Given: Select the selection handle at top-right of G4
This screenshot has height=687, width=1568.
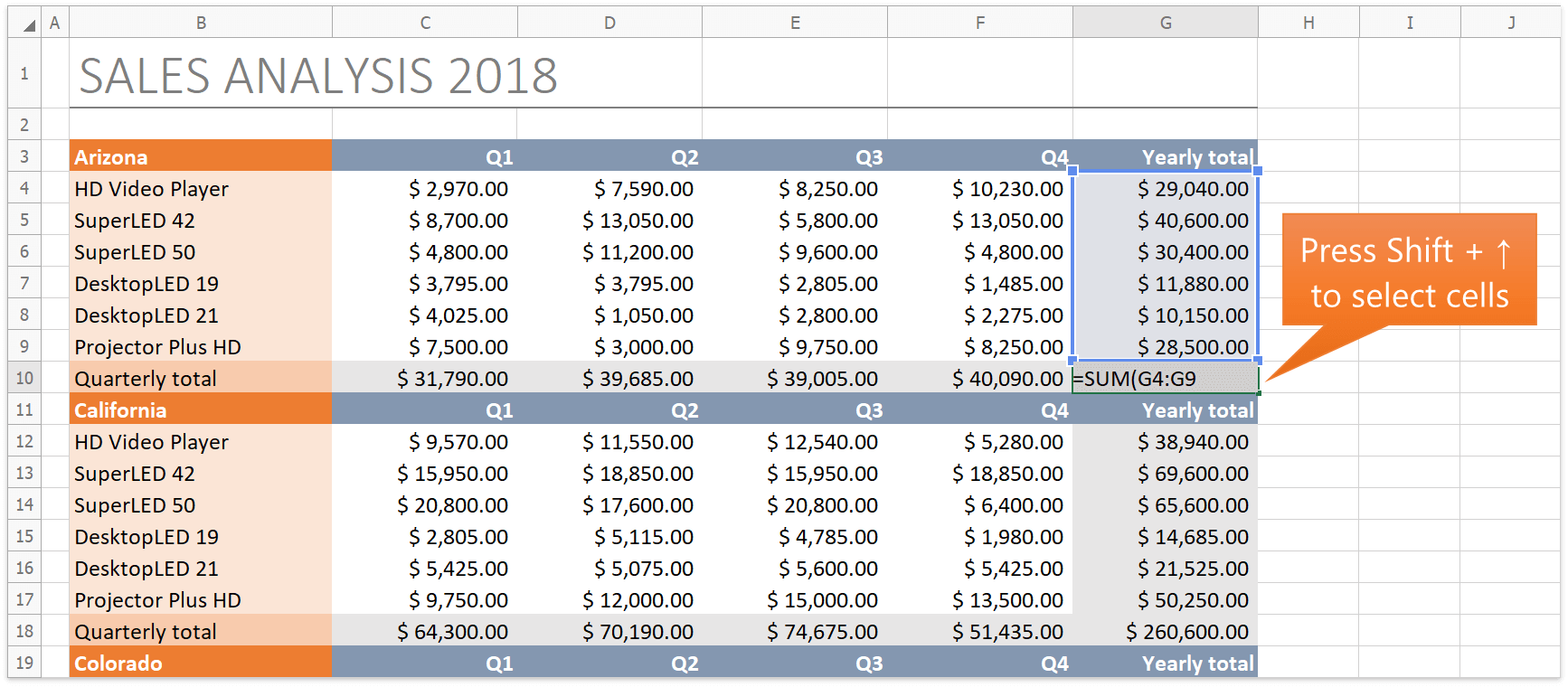Looking at the screenshot, I should pyautogui.click(x=1258, y=170).
